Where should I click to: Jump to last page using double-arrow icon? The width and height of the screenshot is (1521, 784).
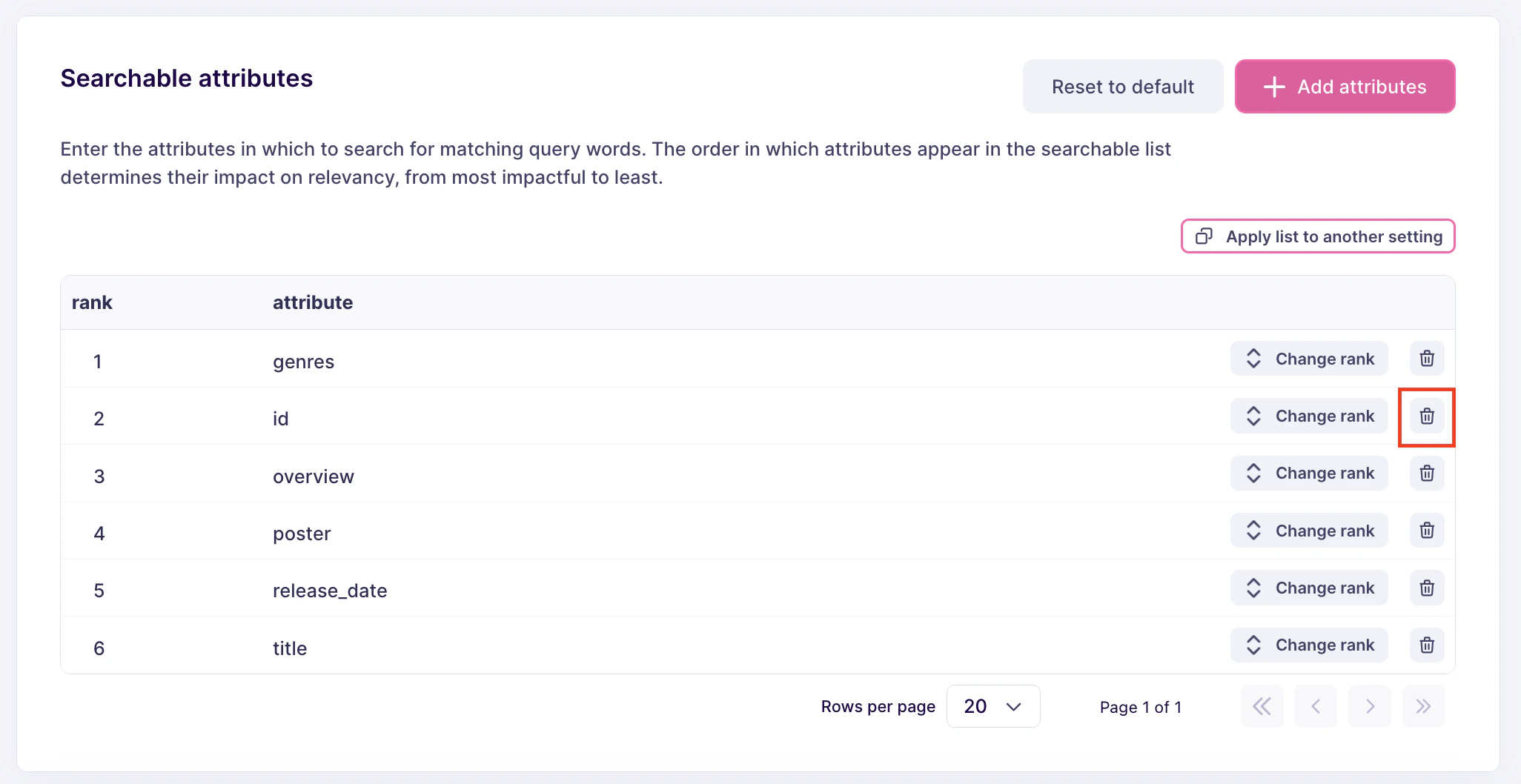click(x=1423, y=706)
